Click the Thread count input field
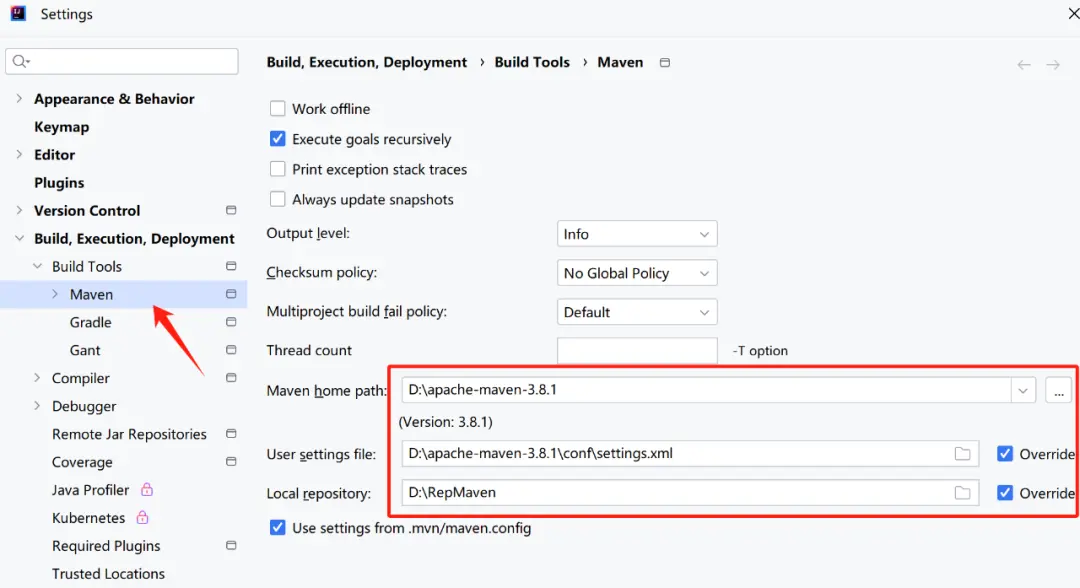This screenshot has height=588, width=1080. pyautogui.click(x=637, y=351)
